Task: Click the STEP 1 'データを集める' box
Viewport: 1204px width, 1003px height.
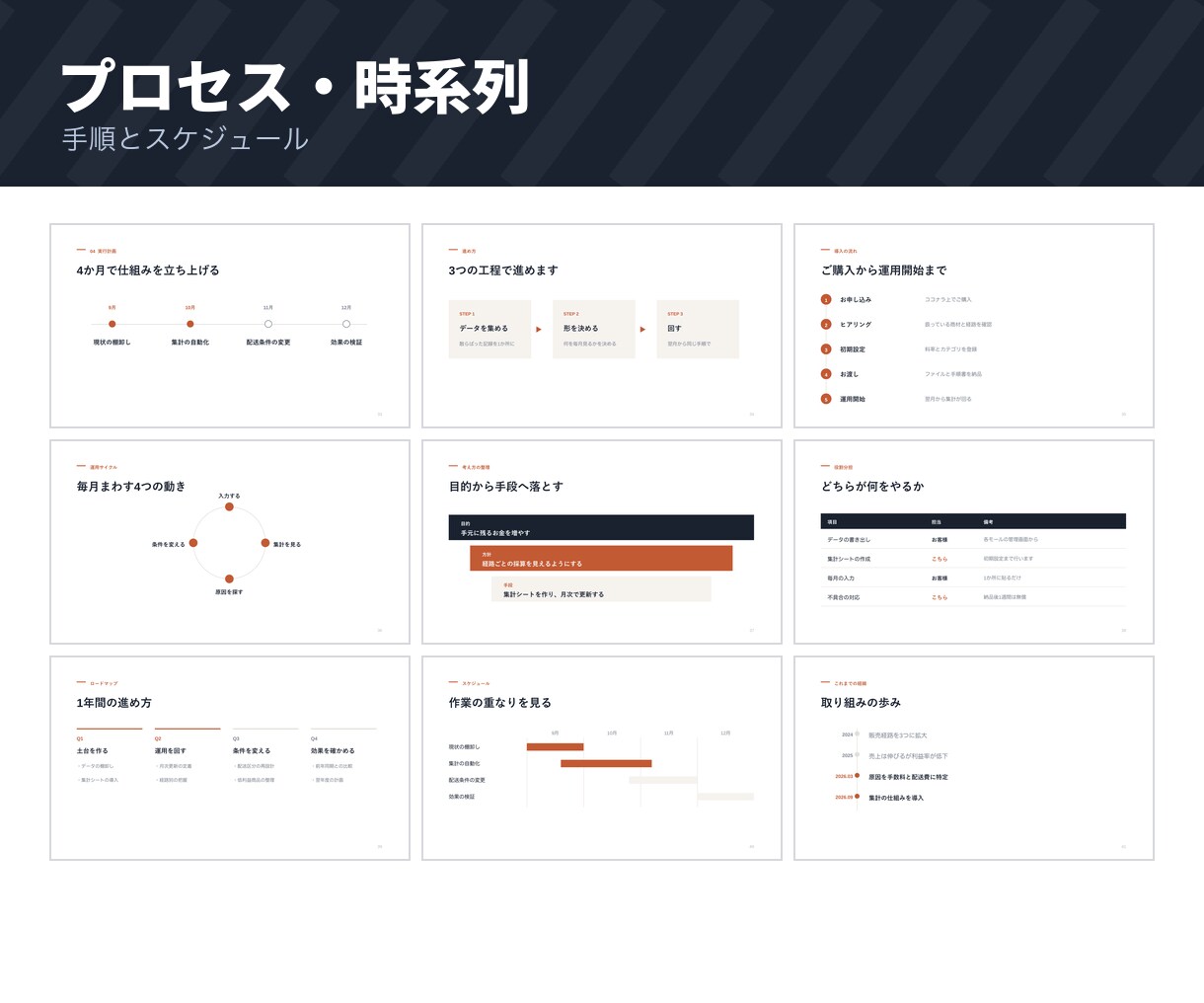Action: coord(489,329)
